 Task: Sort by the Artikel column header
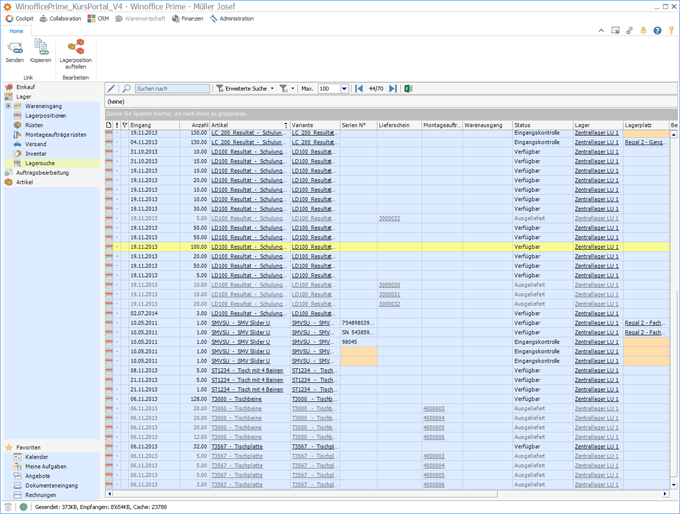[x=250, y=125]
